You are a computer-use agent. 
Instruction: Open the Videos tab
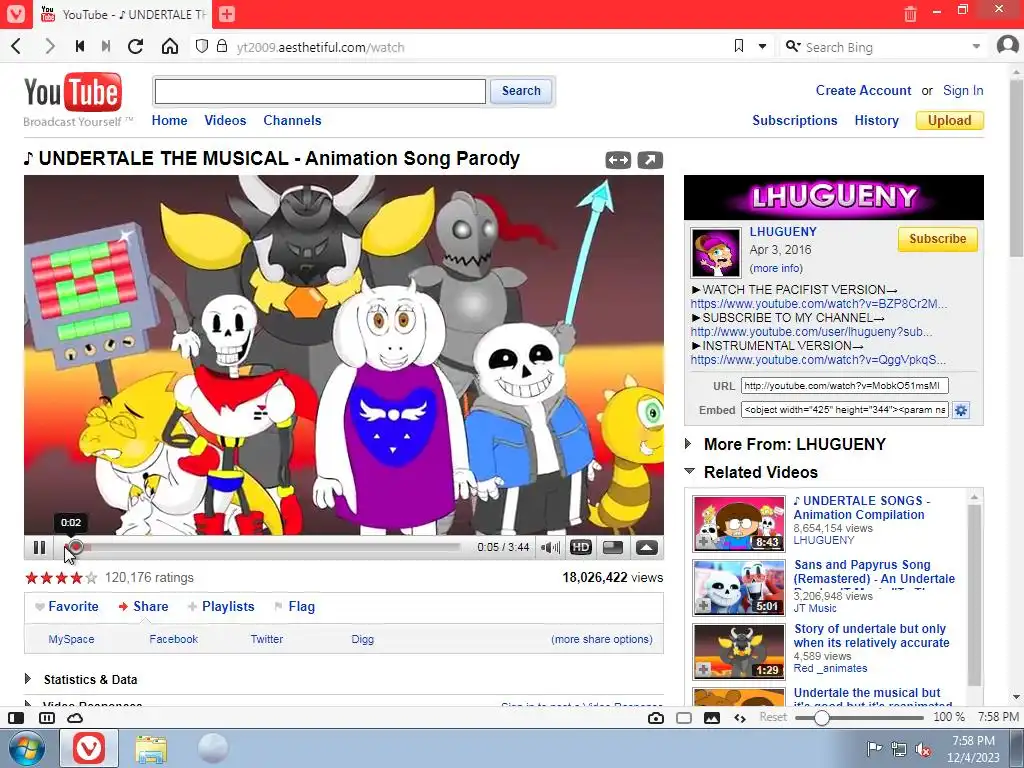pos(225,120)
